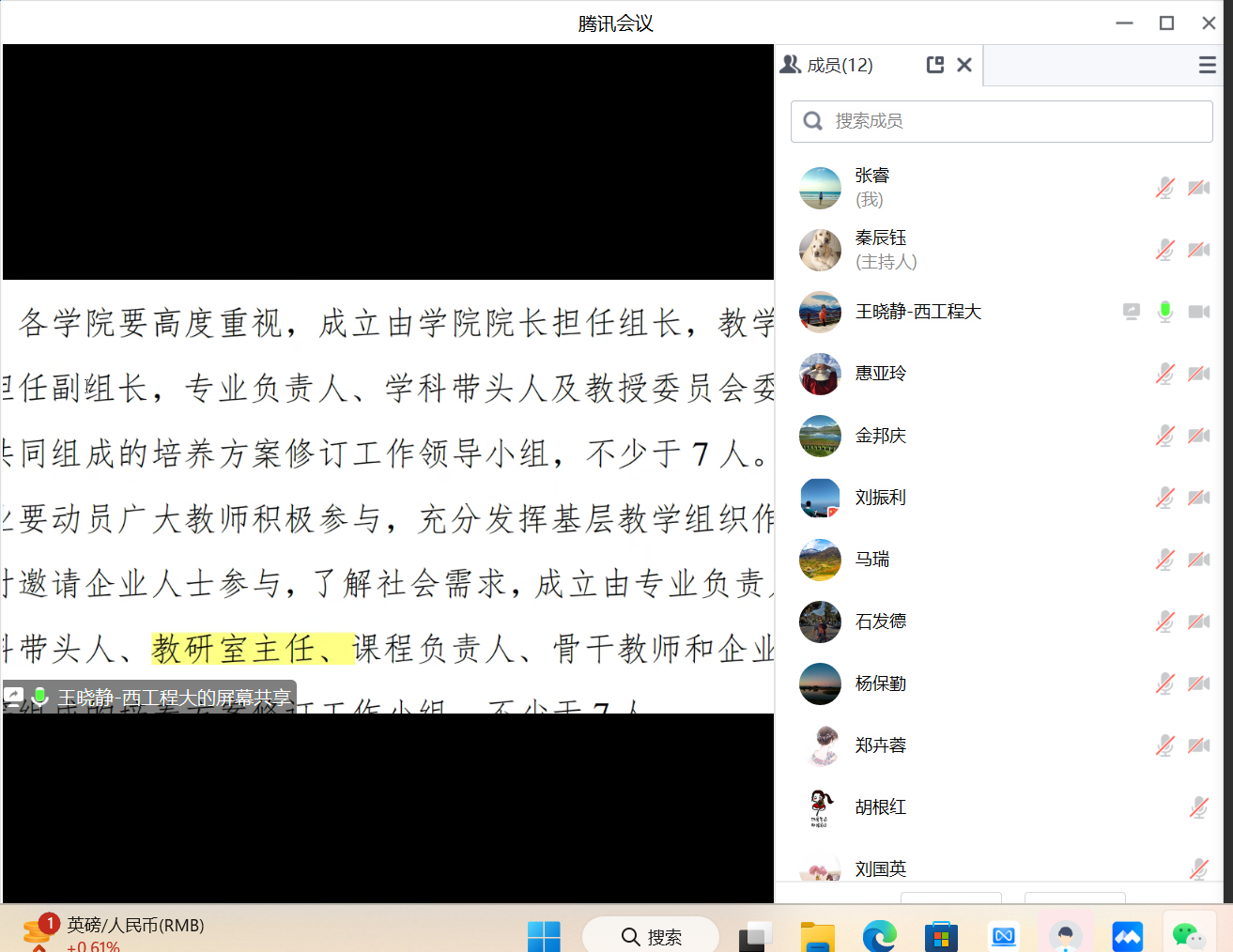This screenshot has height=952, width=1233.
Task: Click 刘振利's avatar thumbnail
Action: (x=820, y=498)
